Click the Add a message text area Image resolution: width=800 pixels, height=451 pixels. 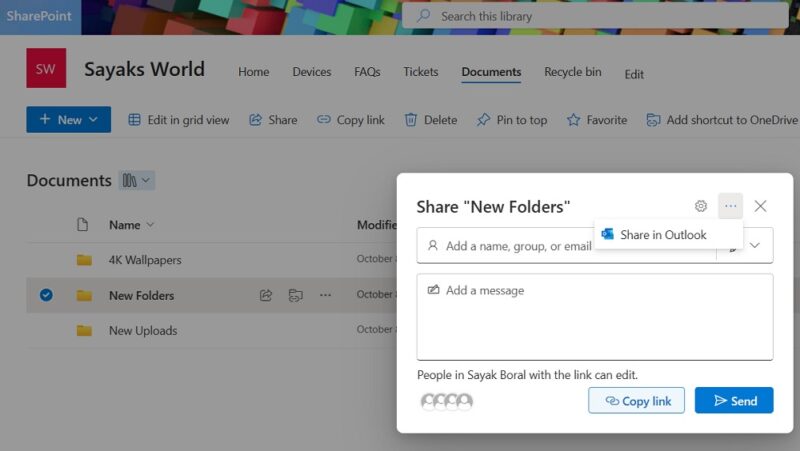(x=595, y=317)
